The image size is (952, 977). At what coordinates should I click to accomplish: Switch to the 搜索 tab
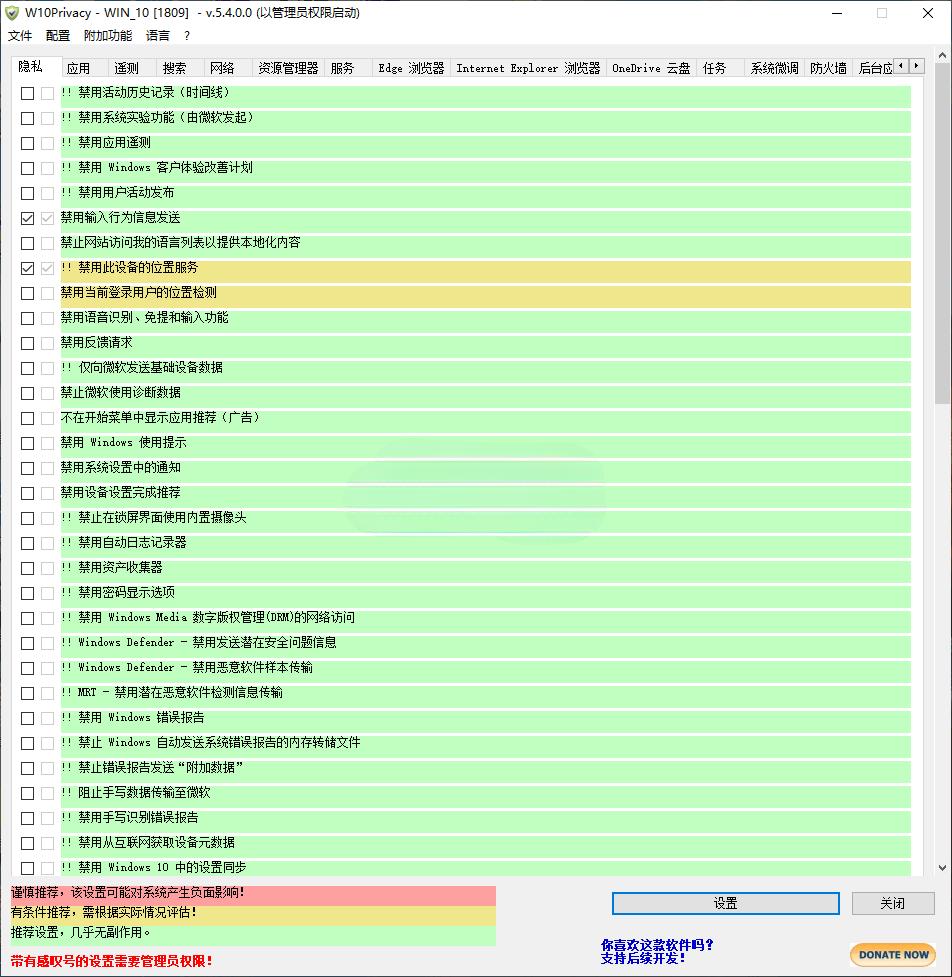coord(181,68)
